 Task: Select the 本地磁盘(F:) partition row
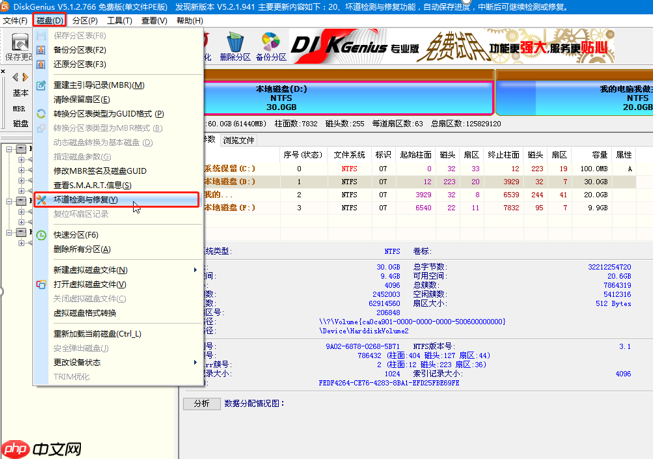(x=420, y=207)
